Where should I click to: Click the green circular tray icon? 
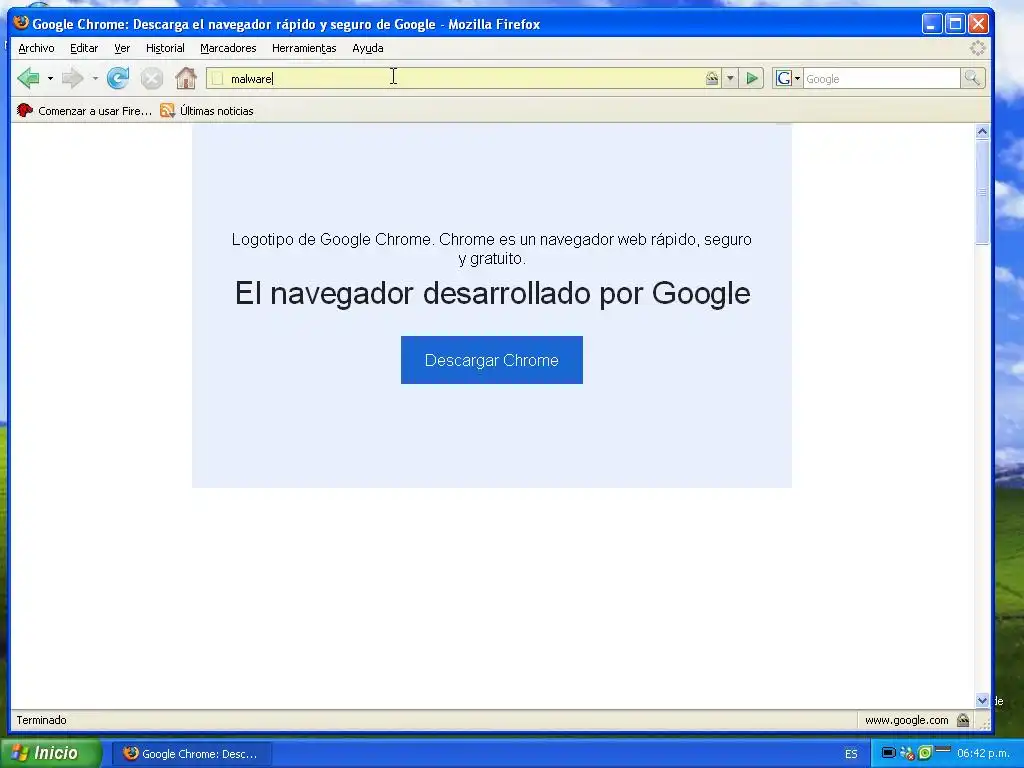click(925, 753)
